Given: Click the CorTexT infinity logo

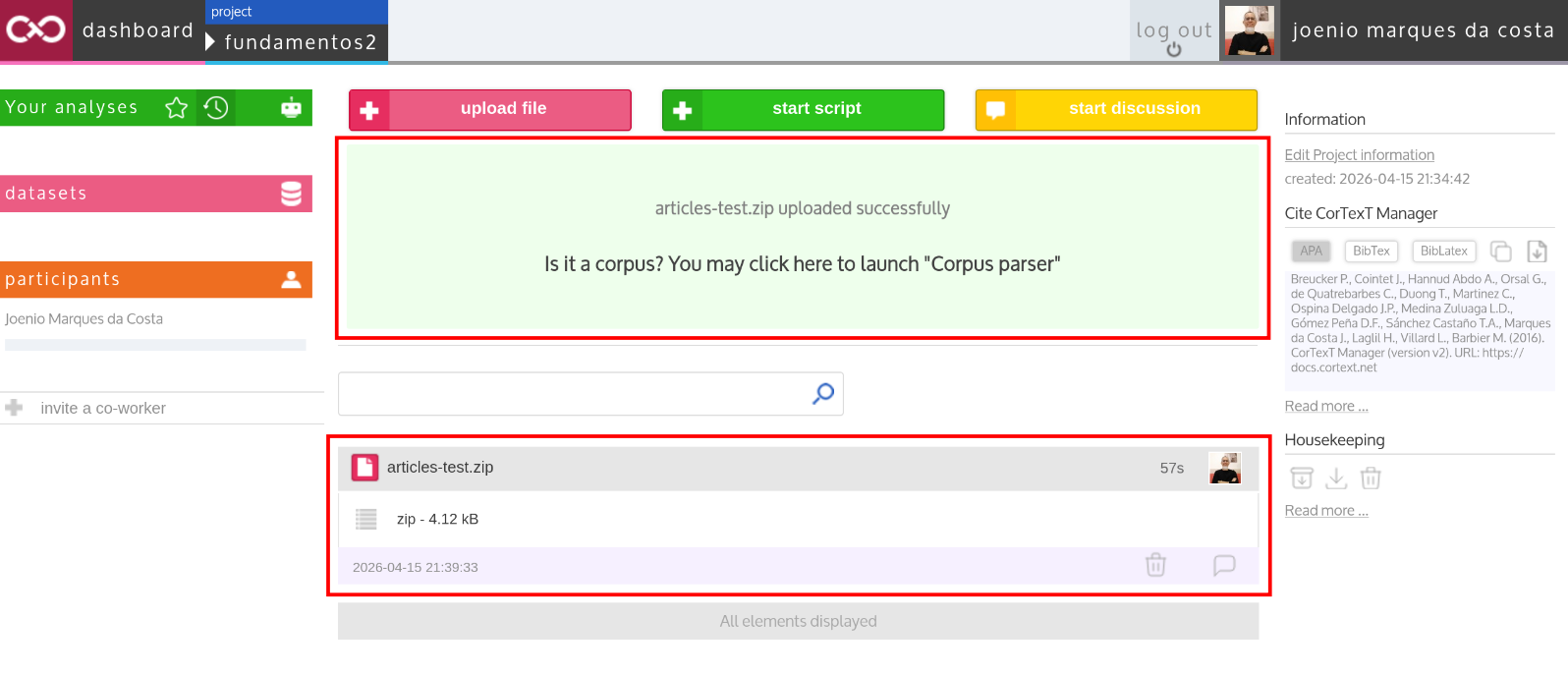Looking at the screenshot, I should tap(35, 29).
